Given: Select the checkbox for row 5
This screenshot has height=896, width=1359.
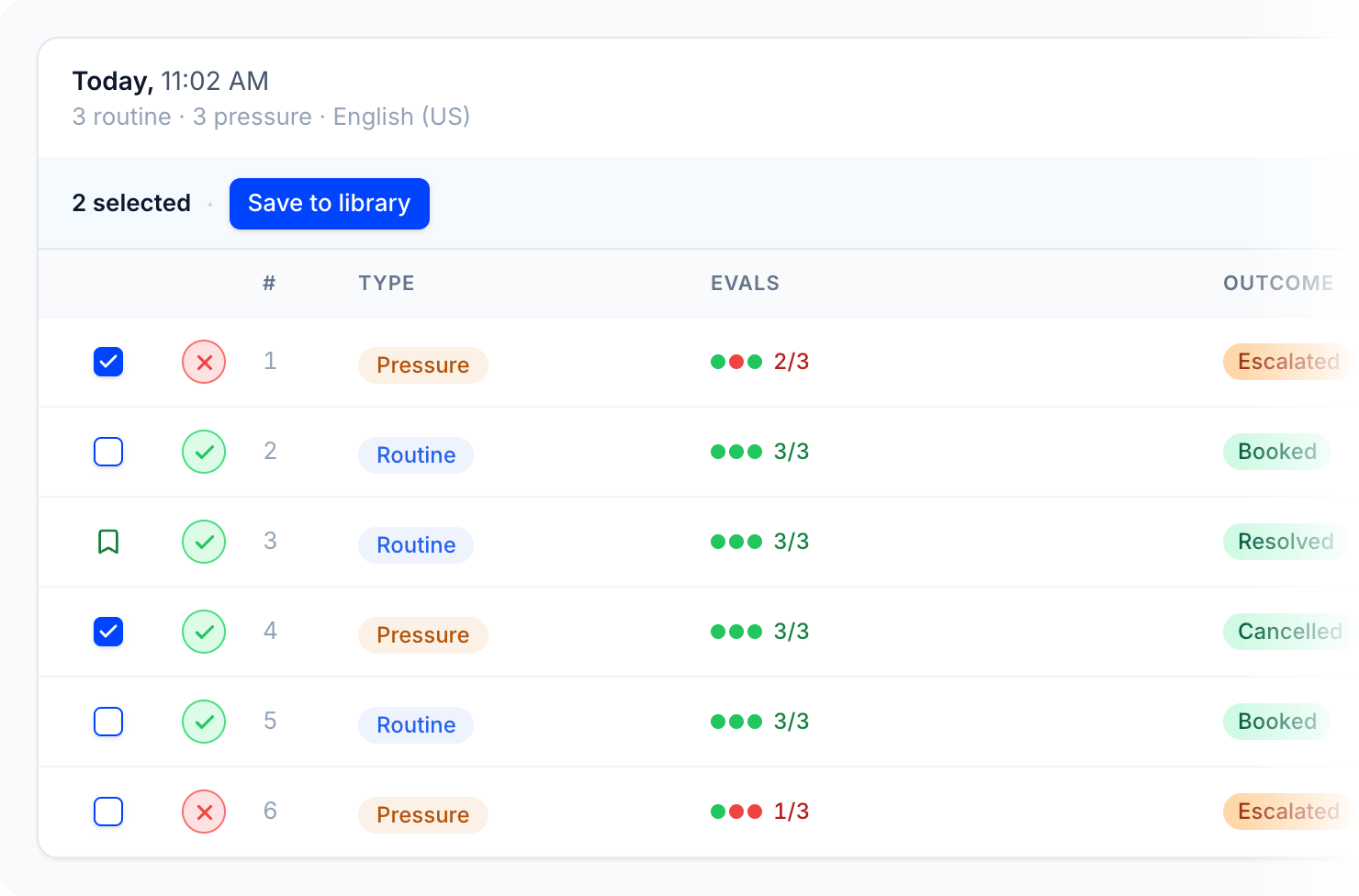Looking at the screenshot, I should tap(108, 722).
